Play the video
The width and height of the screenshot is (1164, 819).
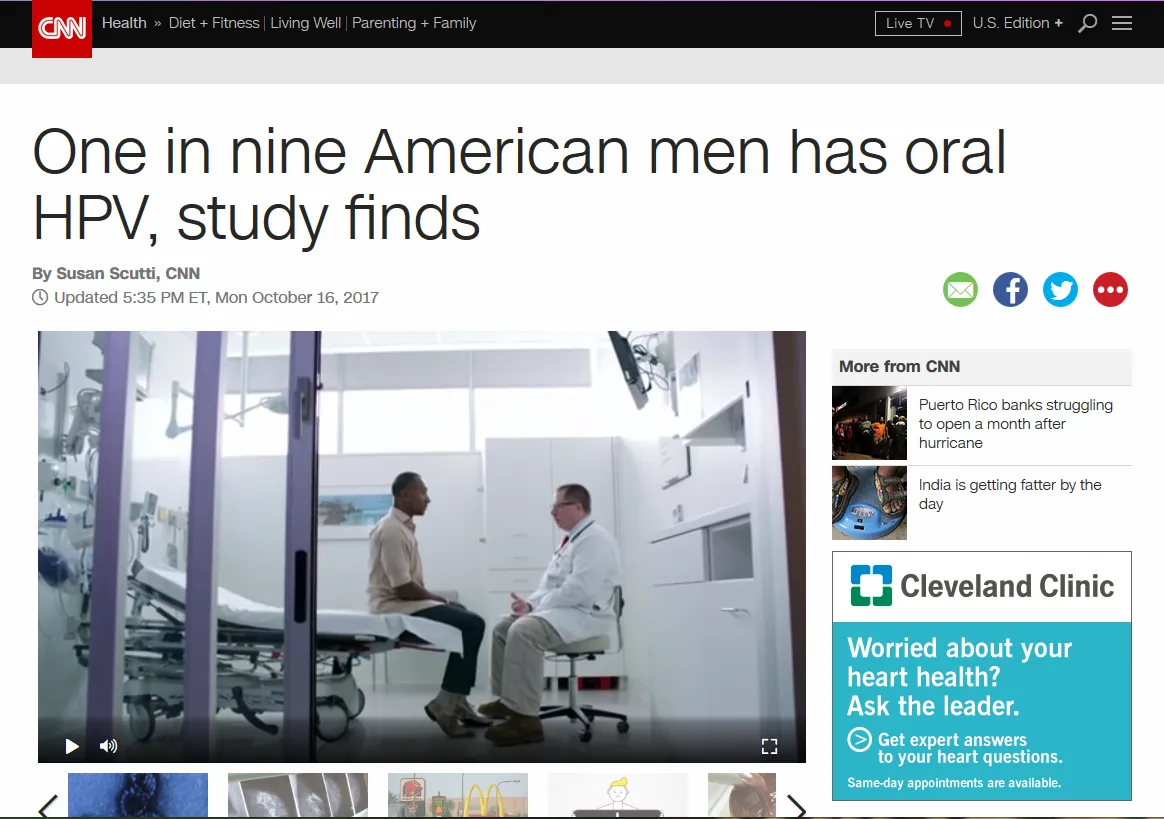[x=72, y=746]
